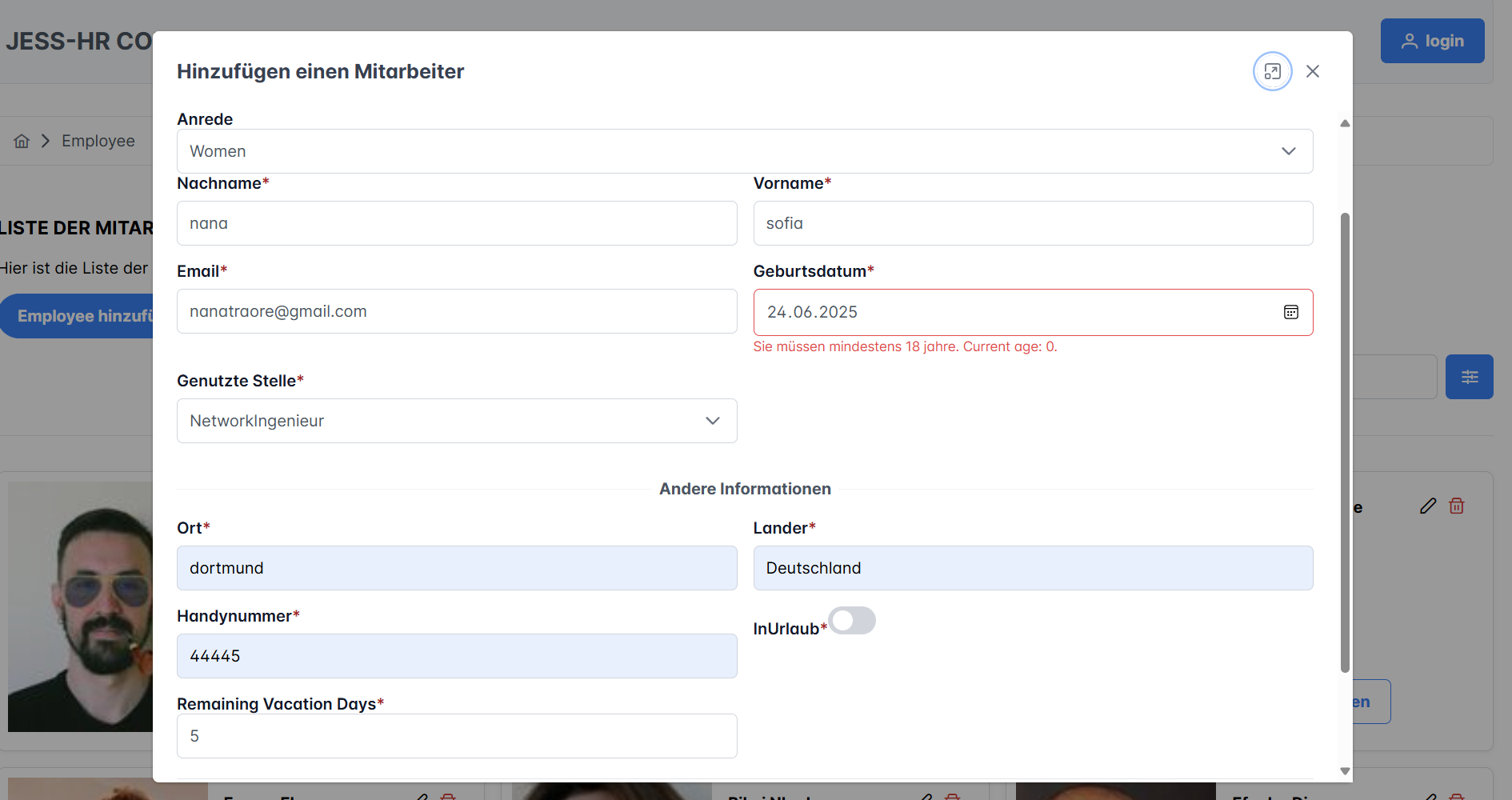Viewport: 1512px width, 800px height.
Task: Click the home icon in breadcrumb
Action: [x=22, y=141]
